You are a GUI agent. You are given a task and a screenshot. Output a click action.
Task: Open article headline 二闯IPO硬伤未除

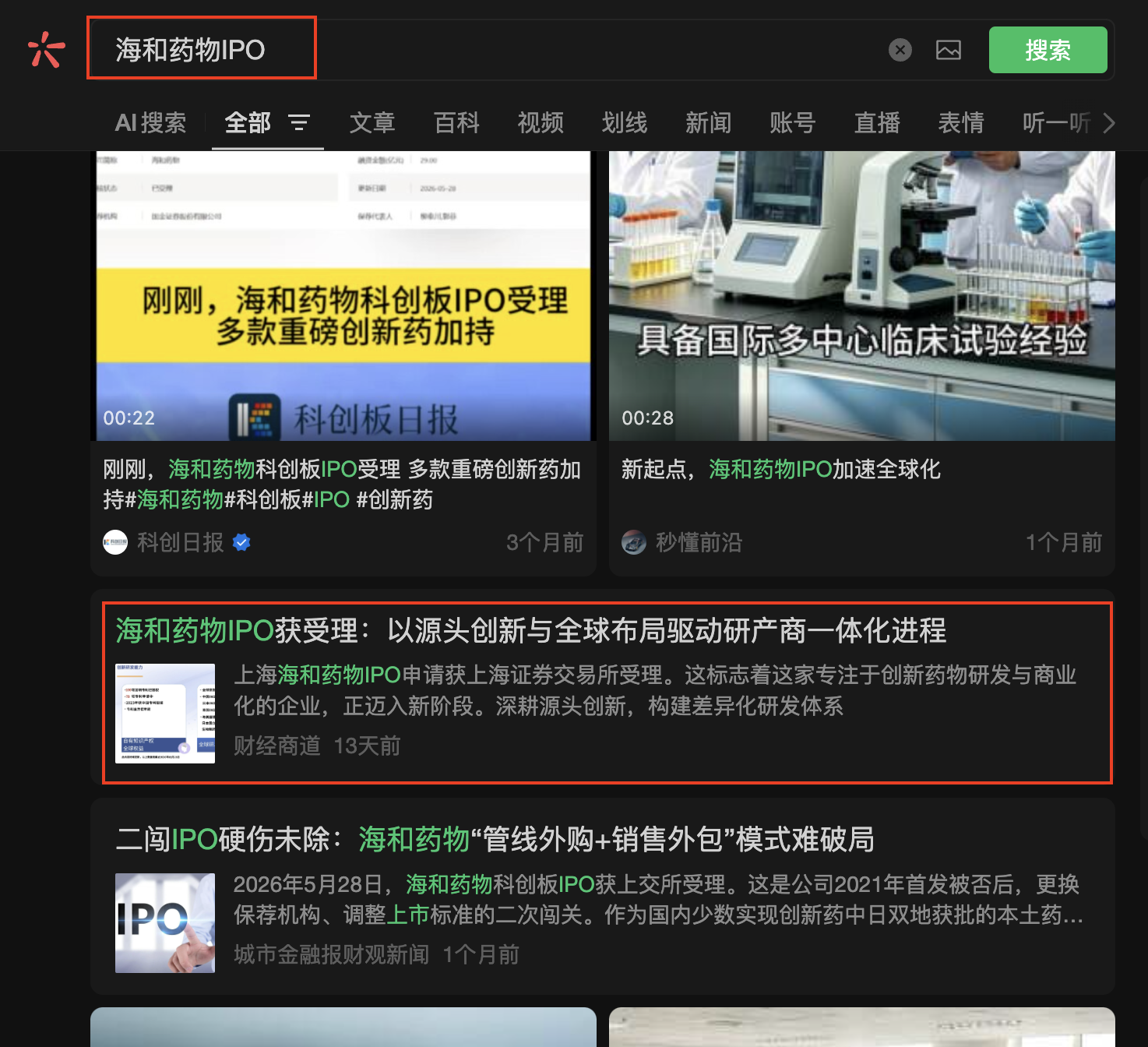[495, 839]
